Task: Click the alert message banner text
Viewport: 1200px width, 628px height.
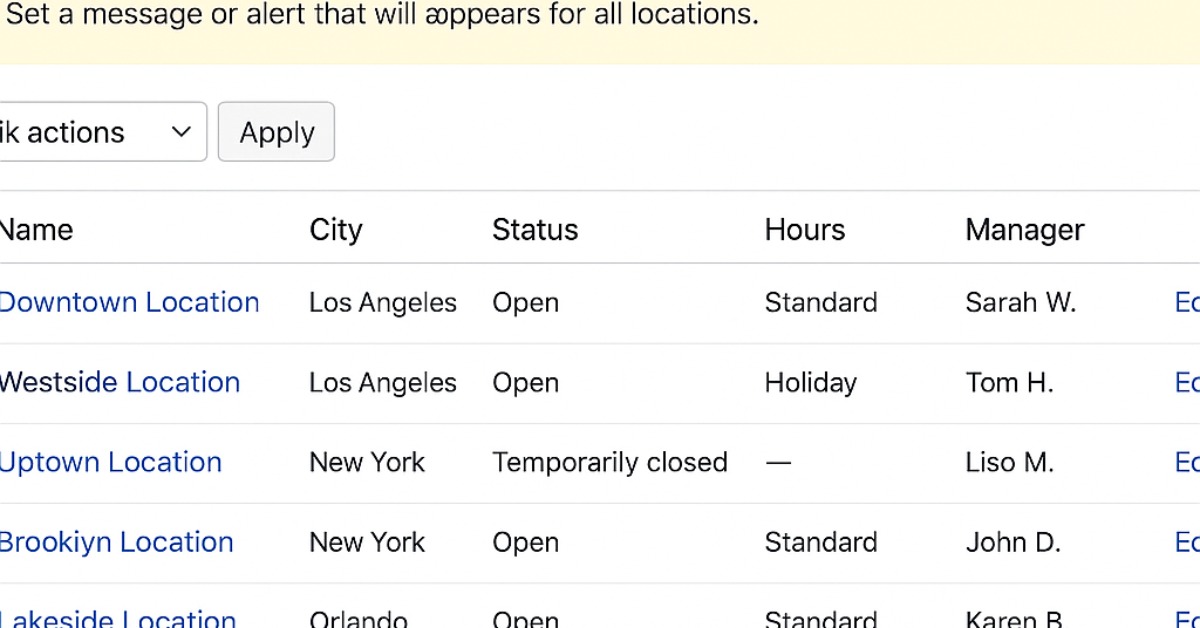Action: click(382, 16)
